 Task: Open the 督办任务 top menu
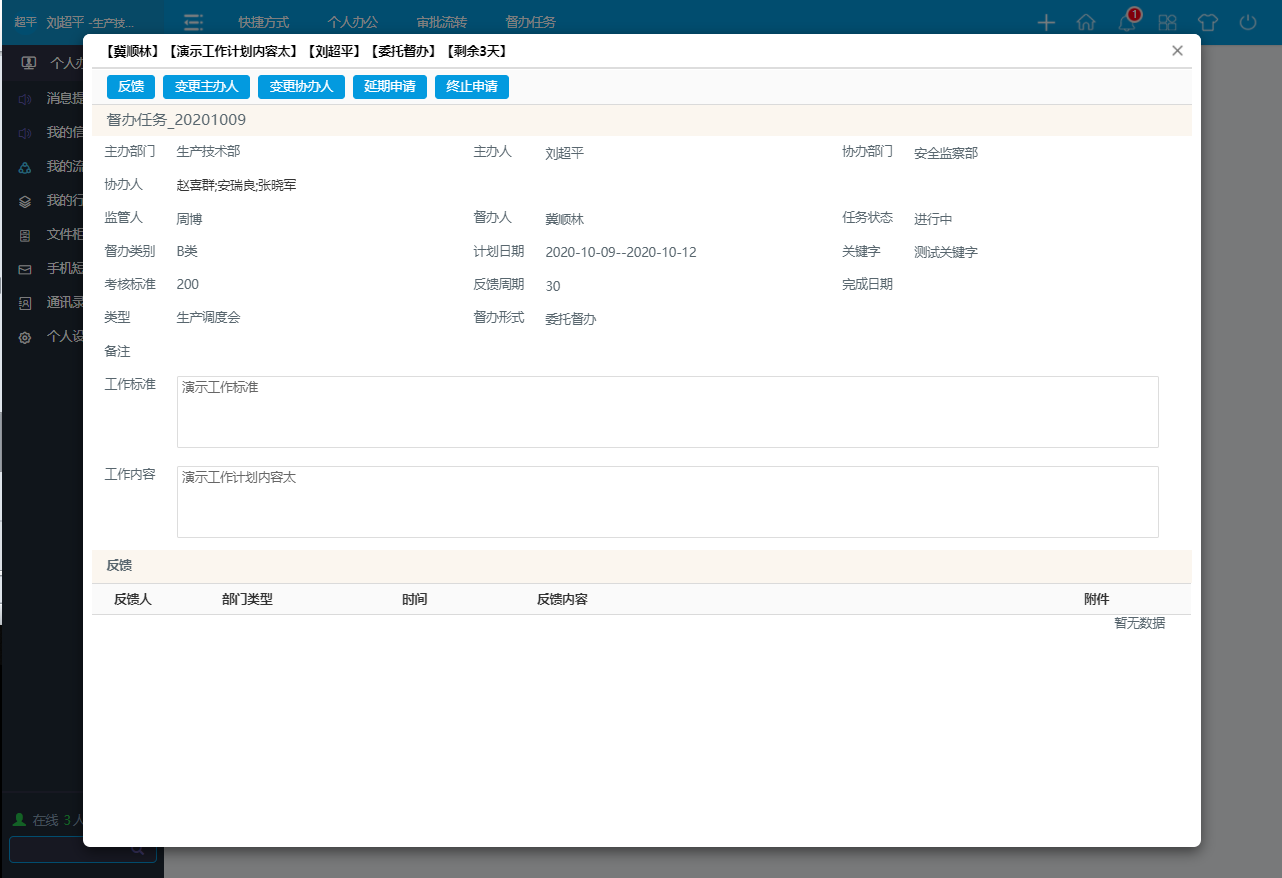click(531, 22)
